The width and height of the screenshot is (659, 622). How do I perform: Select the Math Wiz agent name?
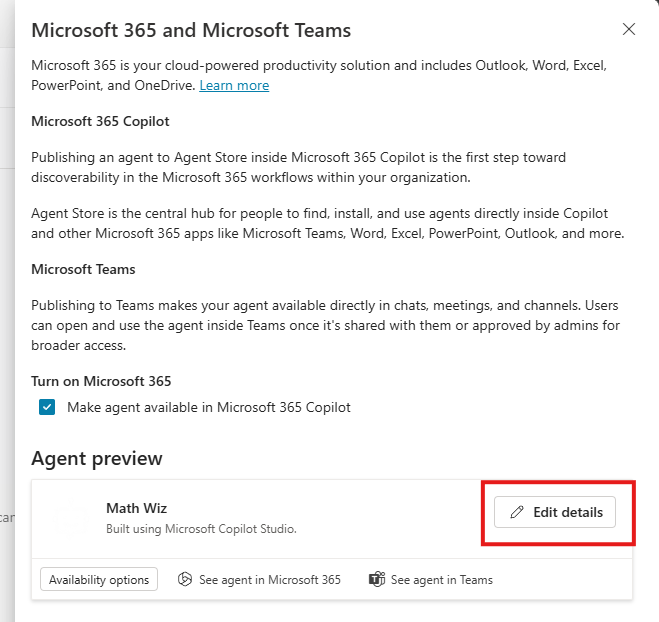[137, 508]
